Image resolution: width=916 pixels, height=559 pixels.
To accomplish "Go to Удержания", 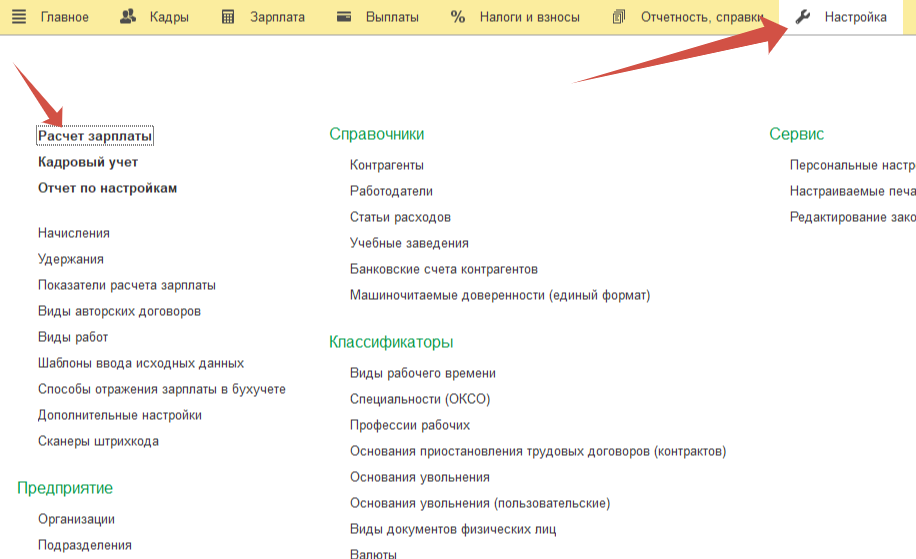I will tap(71, 259).
